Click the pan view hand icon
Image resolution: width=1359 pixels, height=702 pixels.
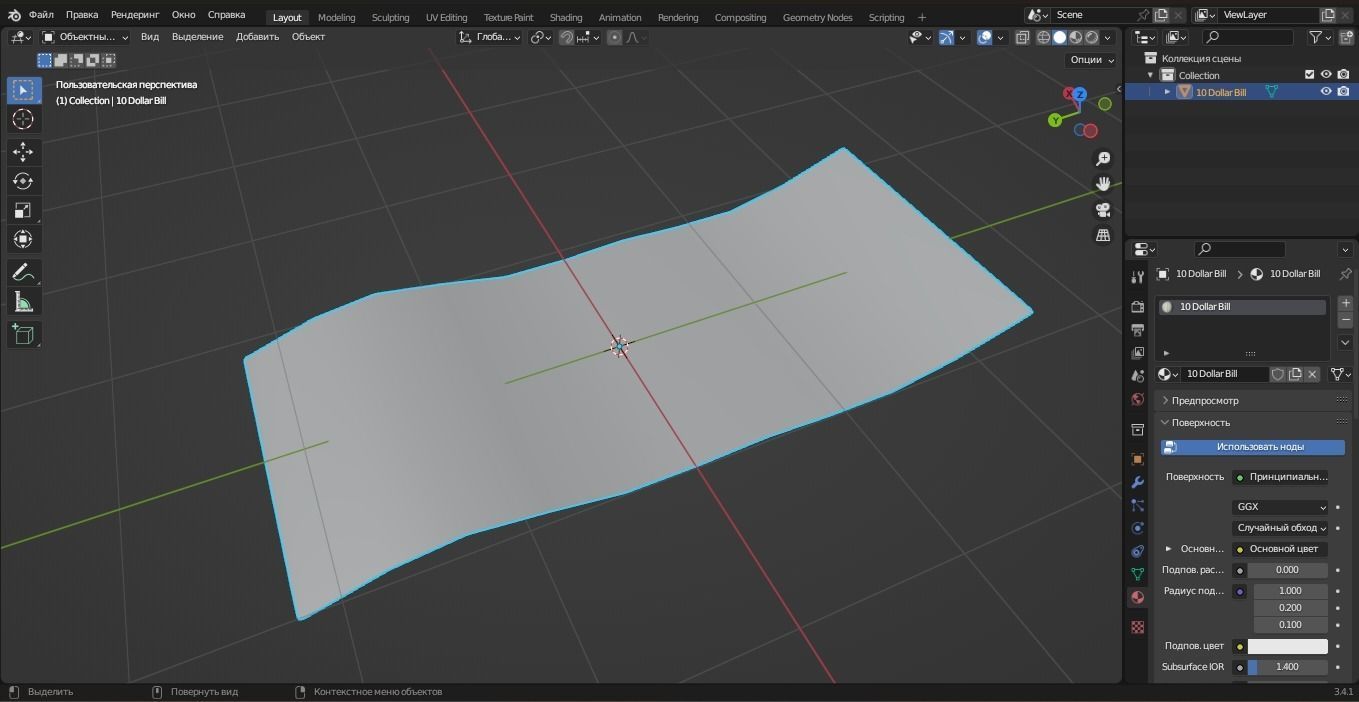click(1103, 184)
